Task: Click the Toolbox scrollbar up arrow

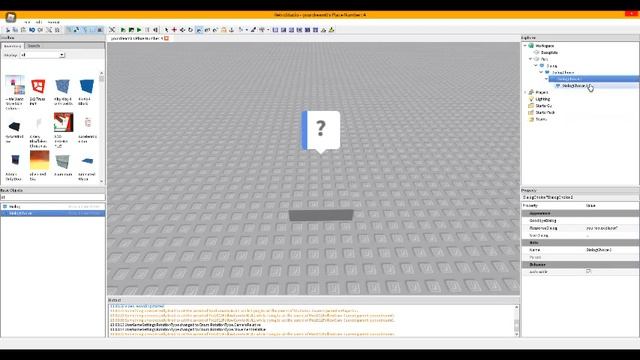Action: 102,73
